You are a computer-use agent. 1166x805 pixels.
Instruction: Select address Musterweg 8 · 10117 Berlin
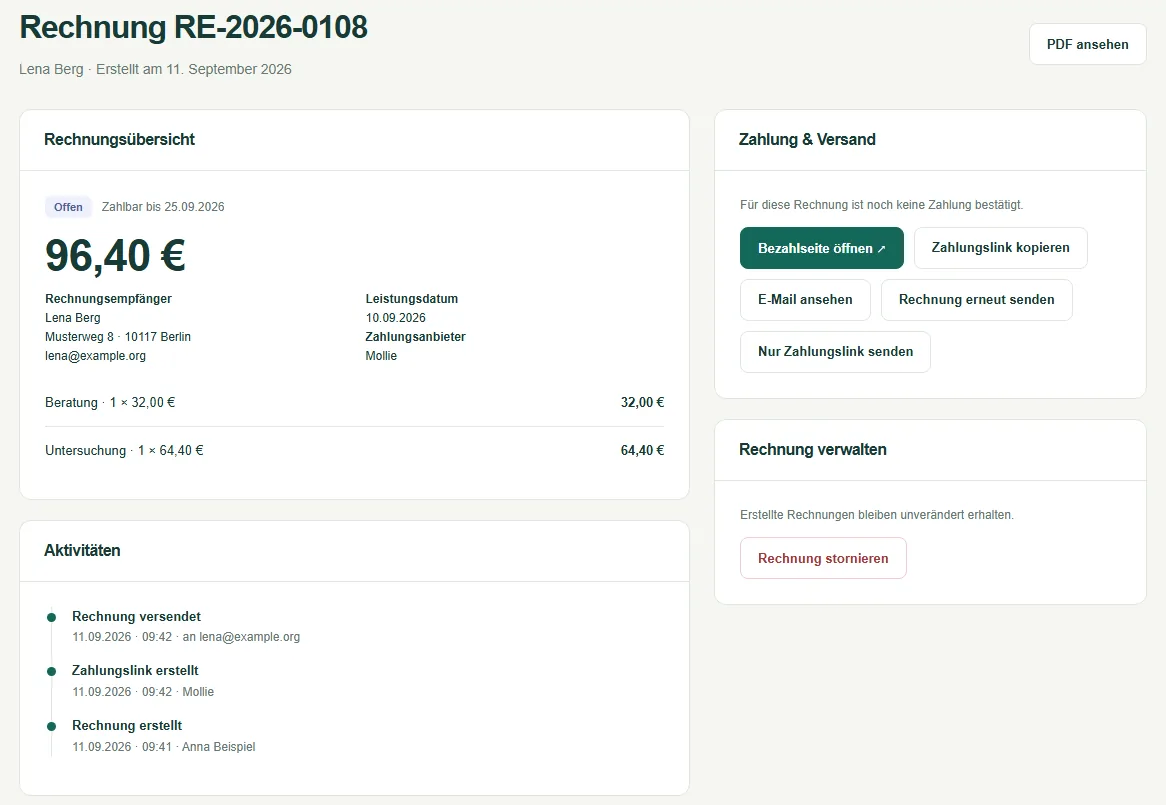click(x=117, y=337)
